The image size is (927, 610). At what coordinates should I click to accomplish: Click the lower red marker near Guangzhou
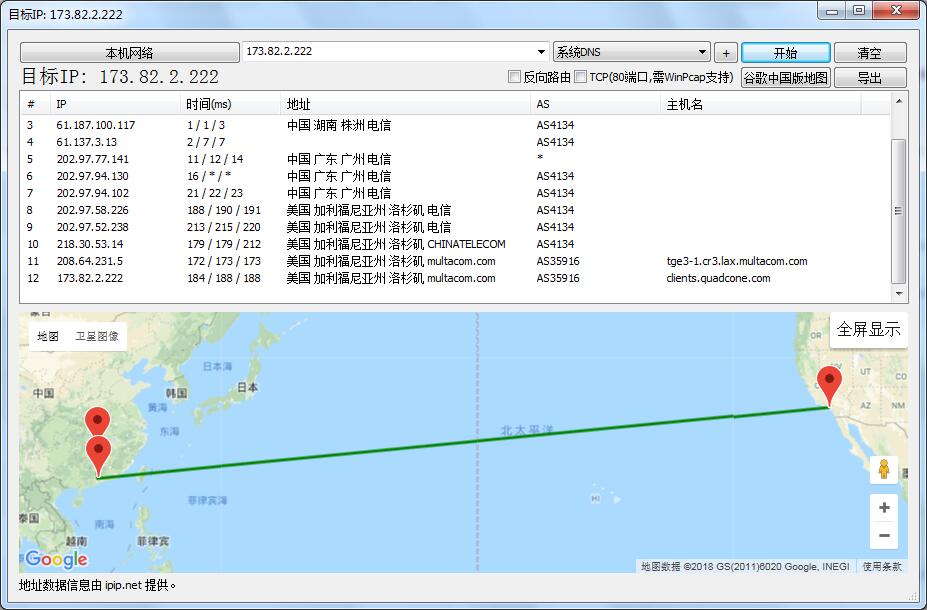point(98,454)
